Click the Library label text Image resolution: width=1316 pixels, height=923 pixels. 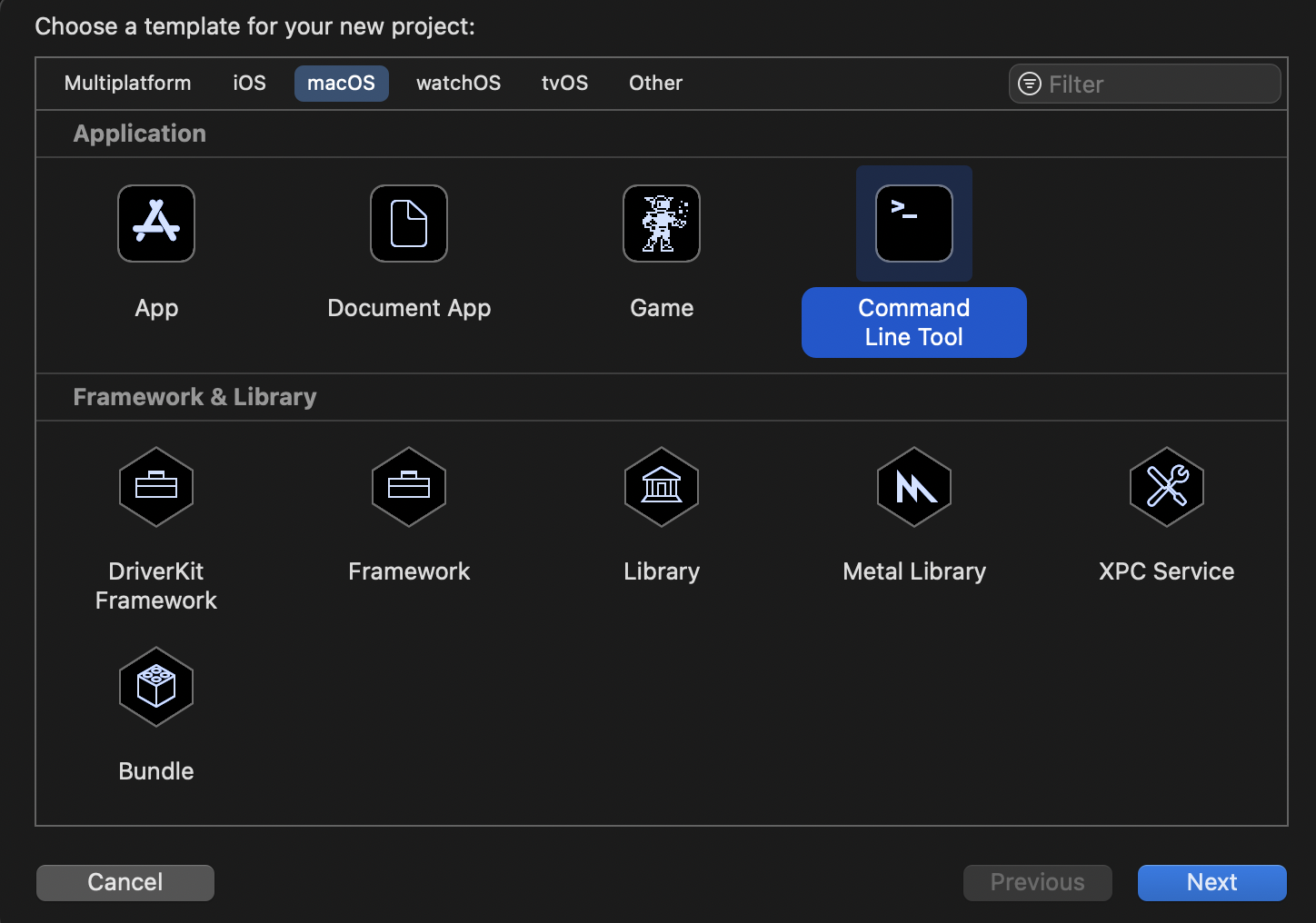tap(662, 571)
